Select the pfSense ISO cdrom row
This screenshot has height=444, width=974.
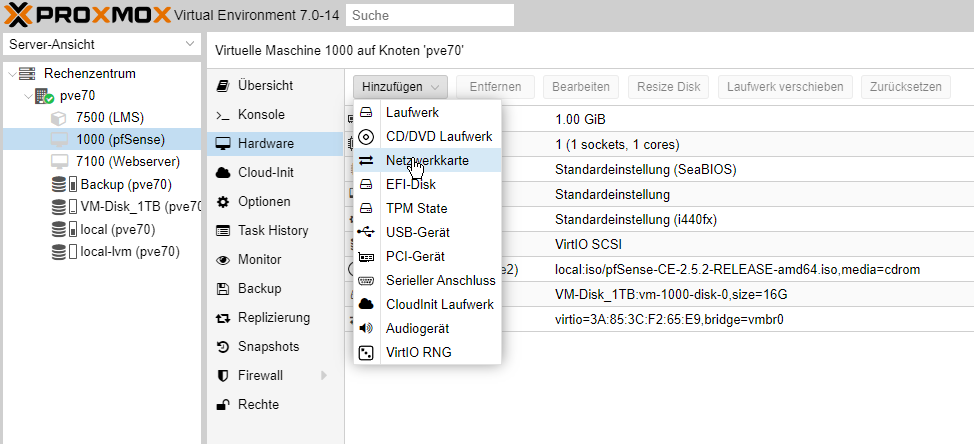click(x=659, y=270)
